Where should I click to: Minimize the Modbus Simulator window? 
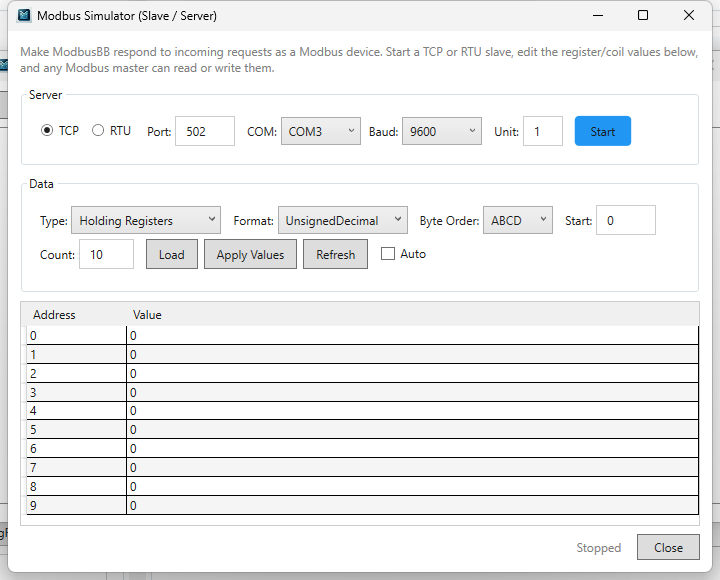pos(598,16)
